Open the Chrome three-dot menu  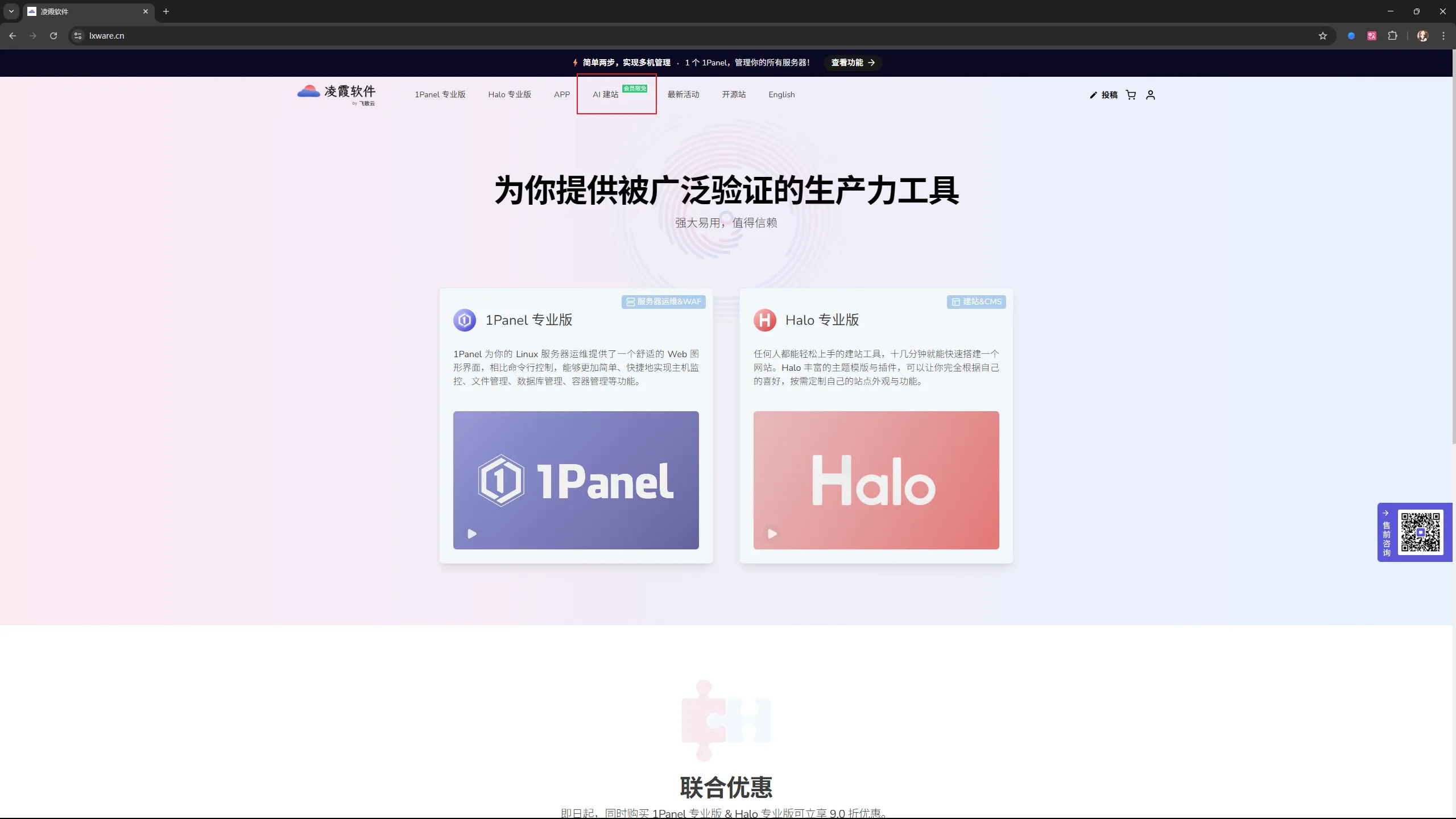pyautogui.click(x=1443, y=36)
